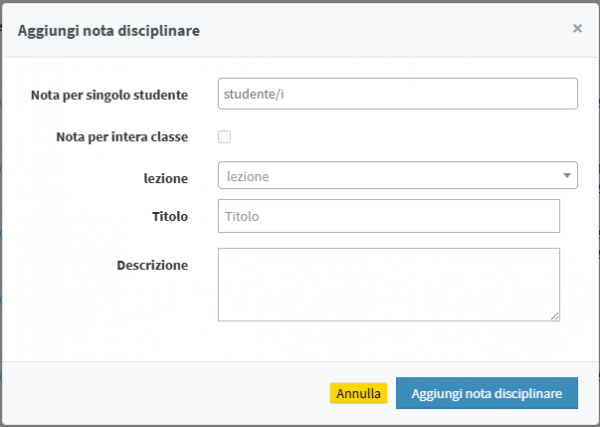Screen dimensions: 600x427
Task: Click the lezione field label
Action: (x=165, y=177)
